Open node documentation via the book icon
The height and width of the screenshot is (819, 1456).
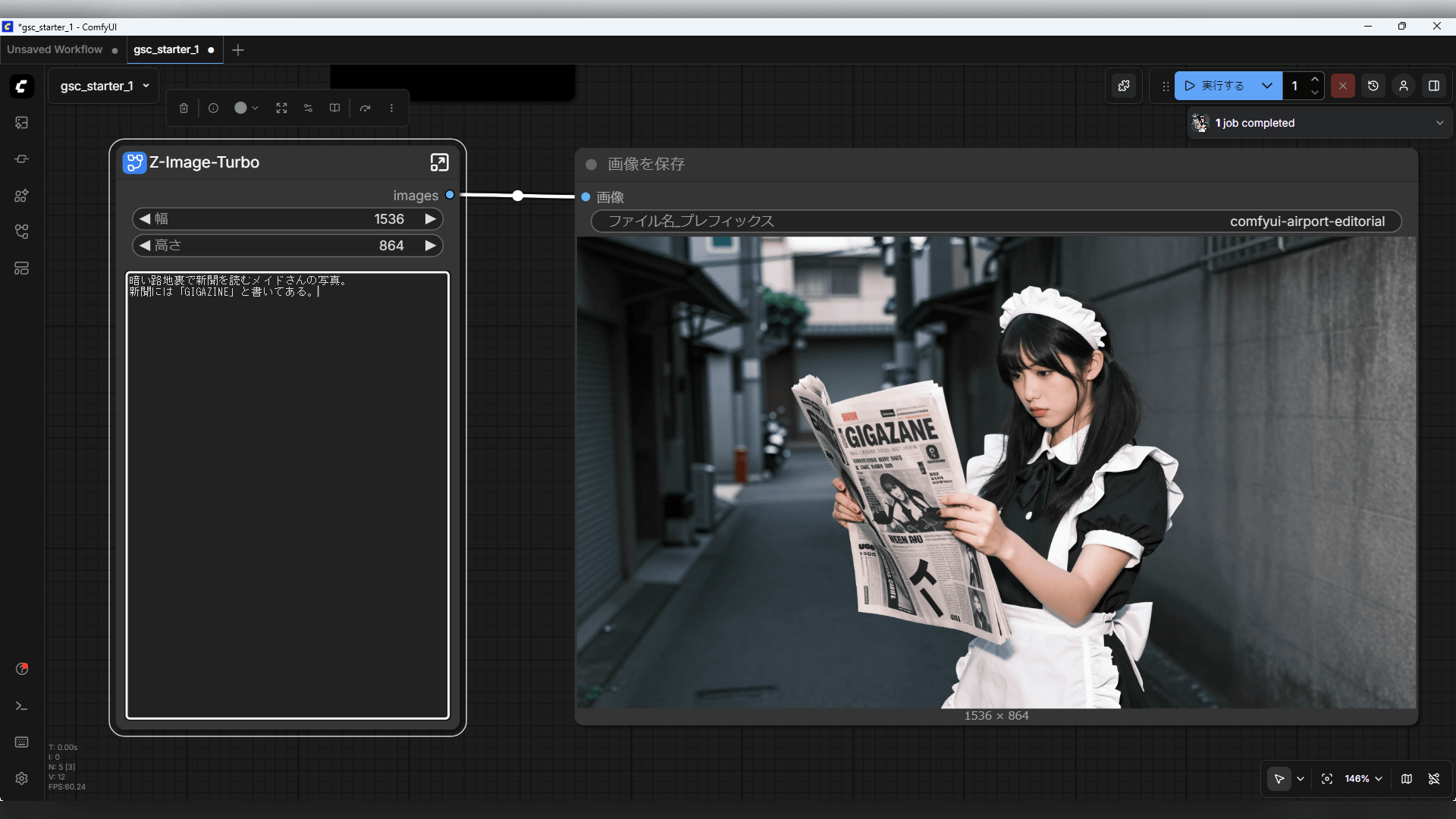coord(334,108)
